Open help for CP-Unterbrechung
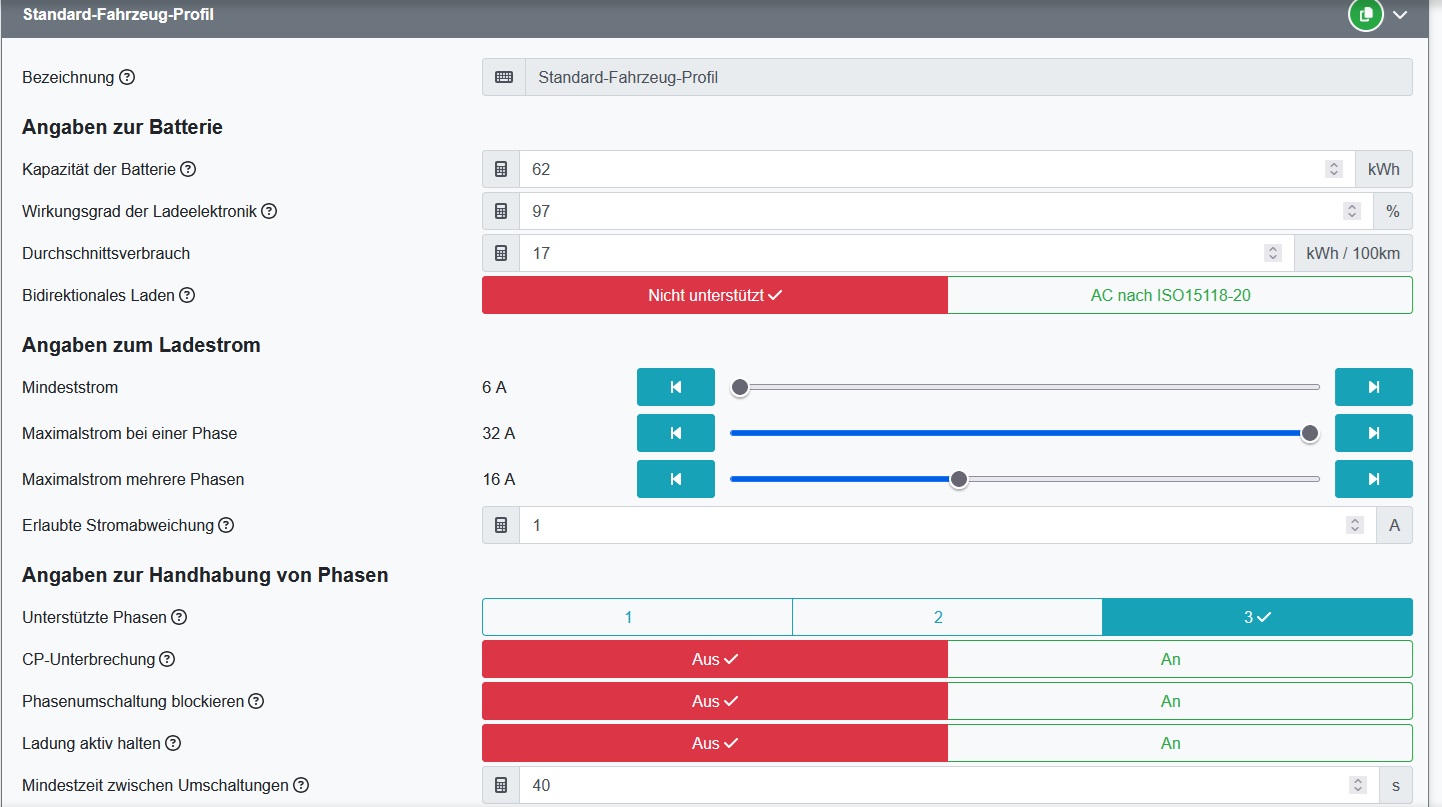The width and height of the screenshot is (1442, 807). 167,659
